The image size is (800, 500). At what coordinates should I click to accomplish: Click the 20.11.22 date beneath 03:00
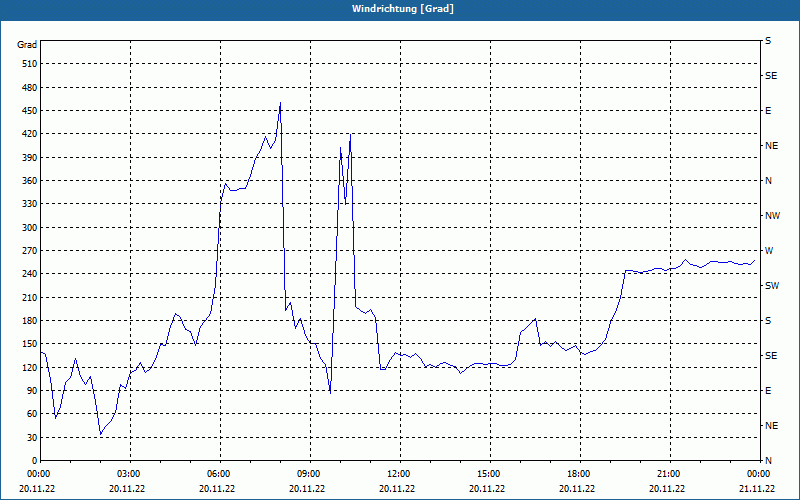click(127, 489)
